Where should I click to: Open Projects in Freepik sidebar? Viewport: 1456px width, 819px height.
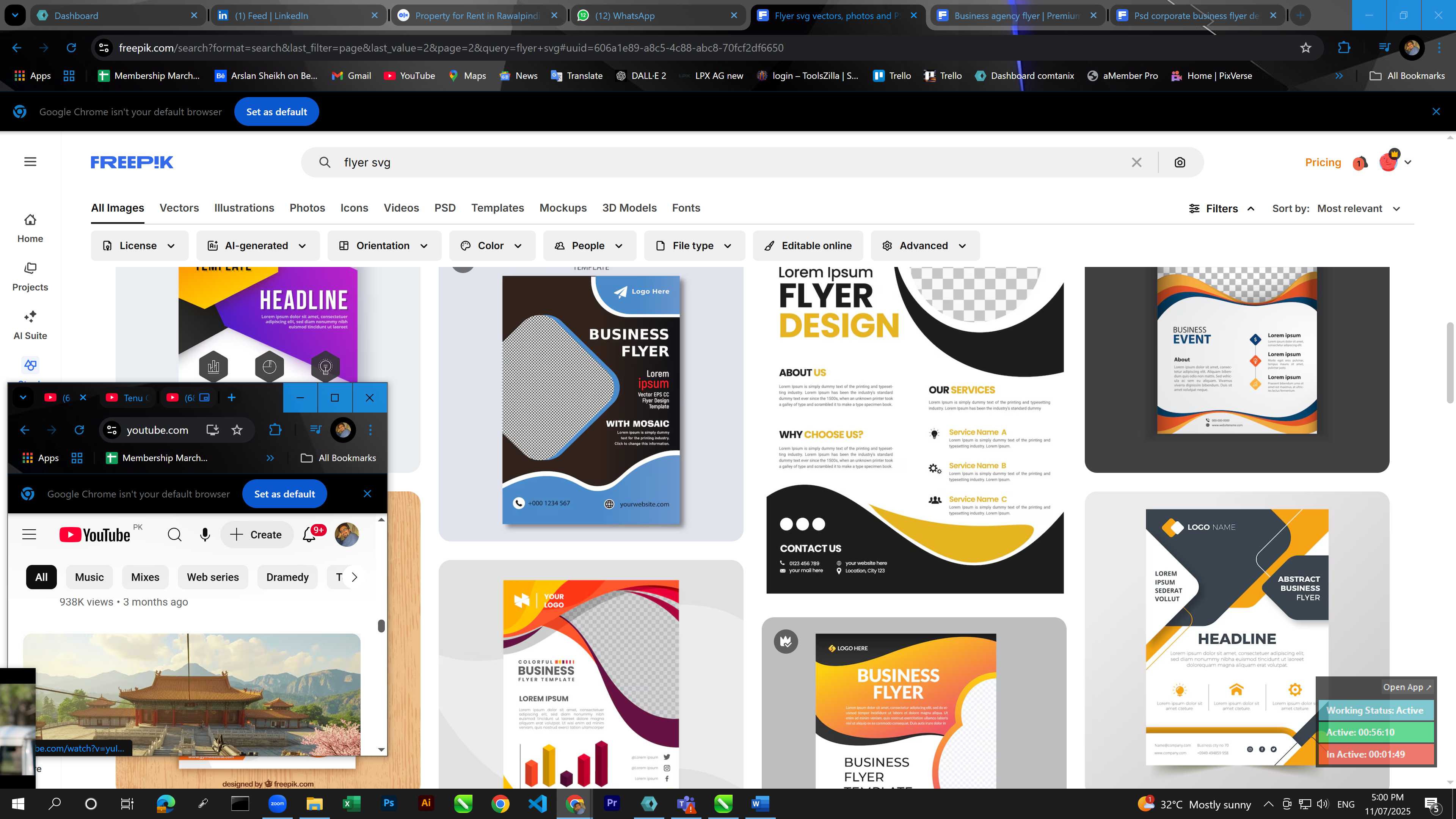tap(30, 277)
